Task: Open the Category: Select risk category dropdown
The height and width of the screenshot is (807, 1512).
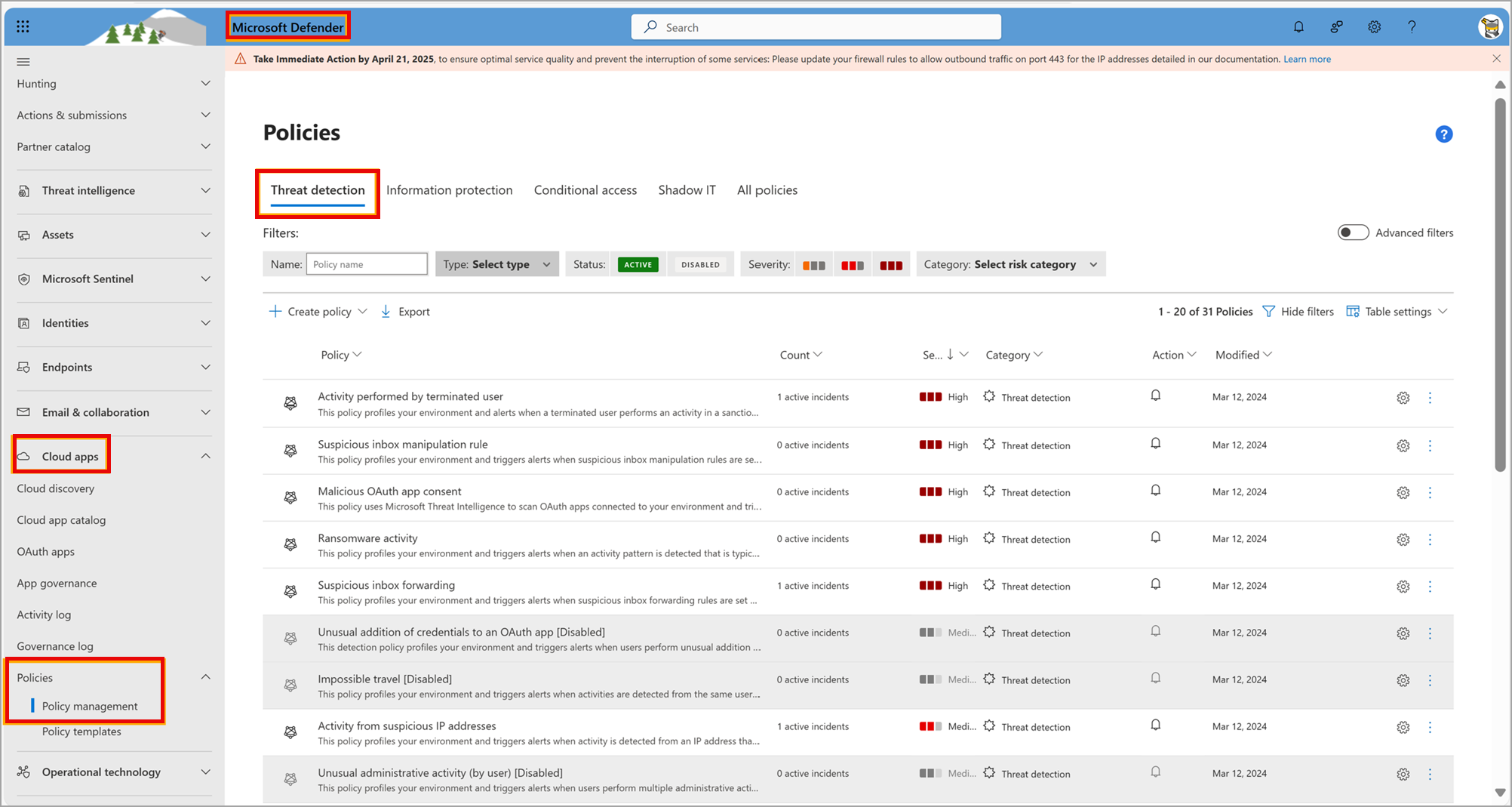Action: click(1011, 264)
